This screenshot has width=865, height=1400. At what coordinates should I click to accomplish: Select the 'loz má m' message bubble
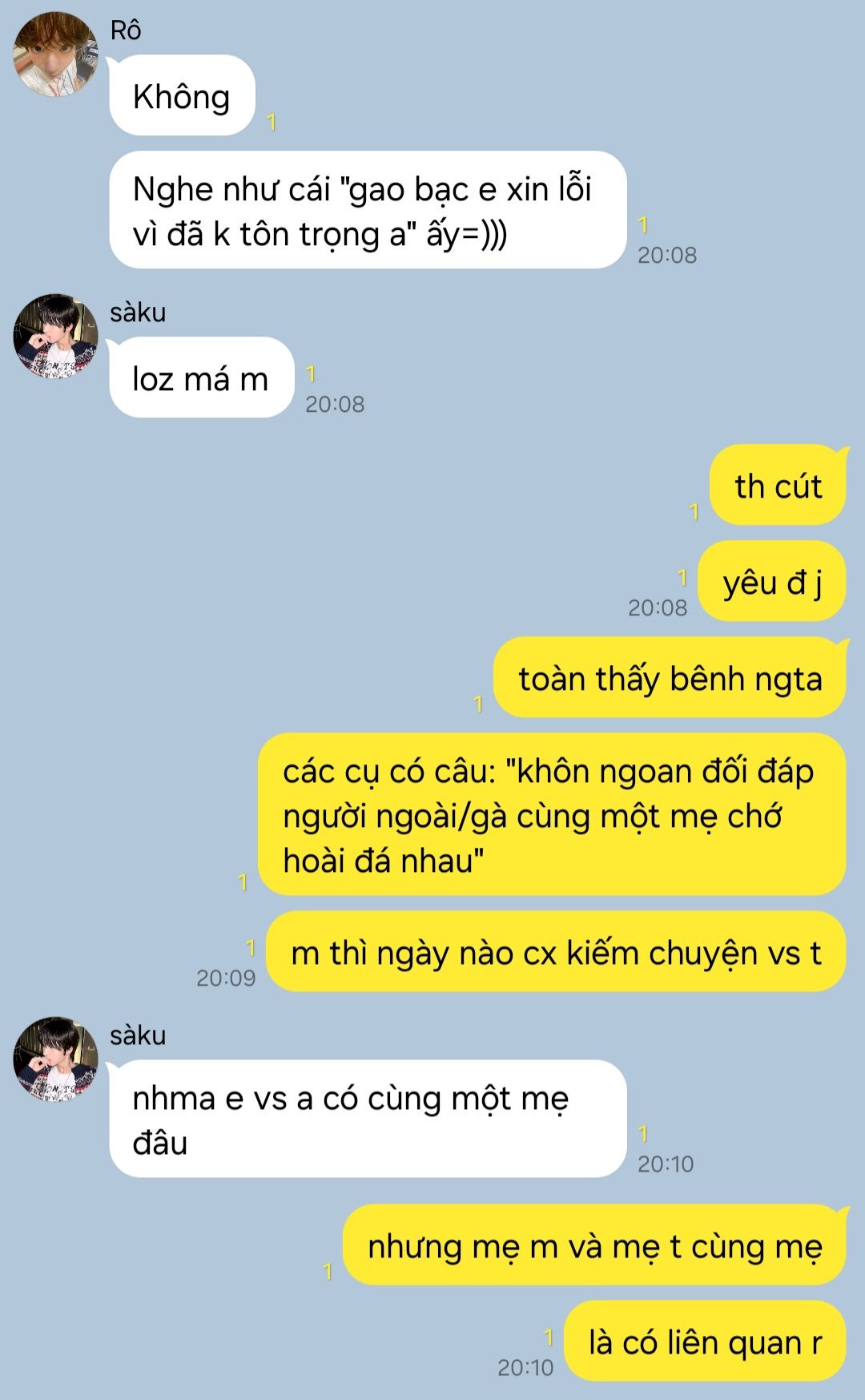coord(201,377)
